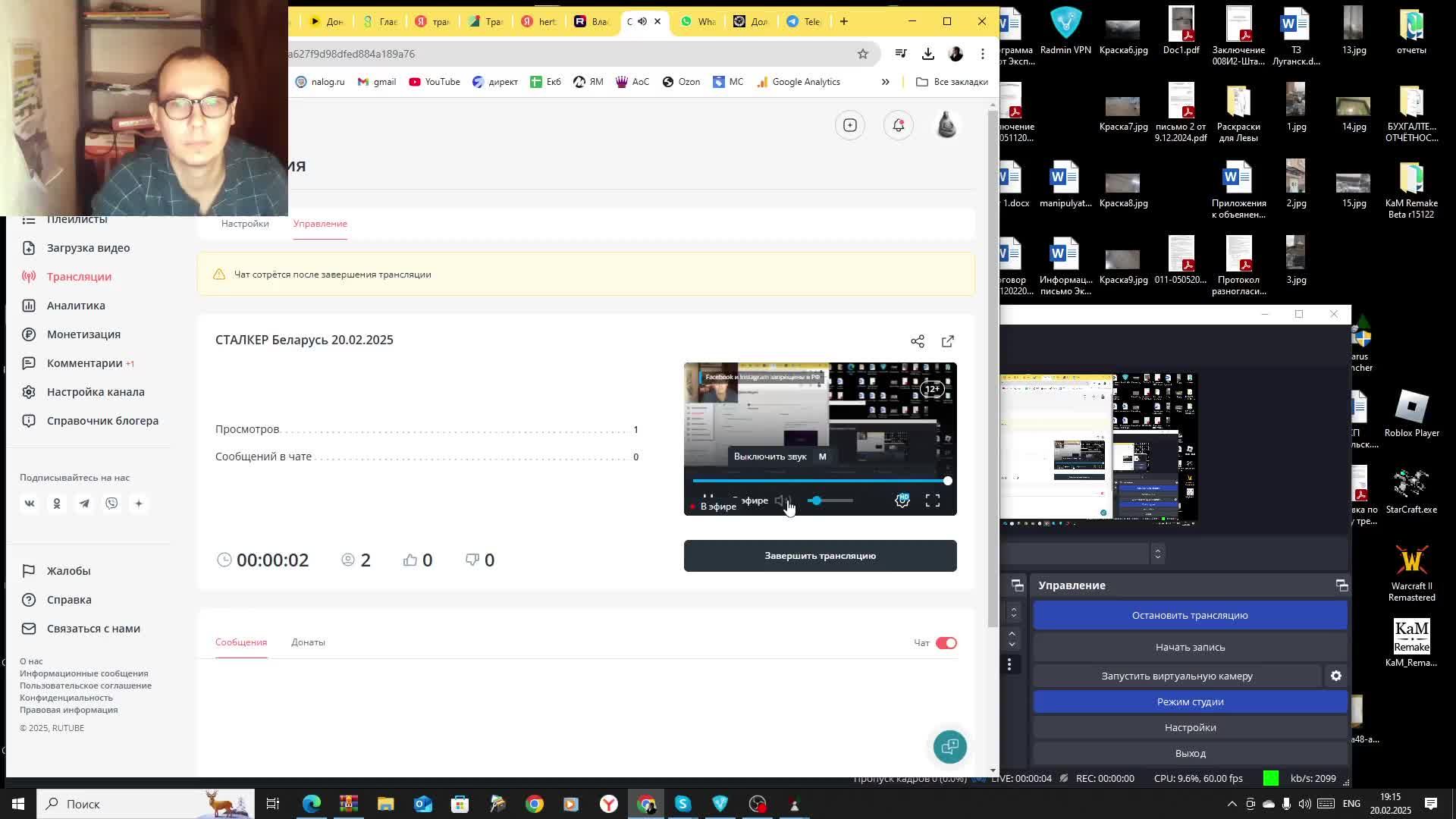Open Radmin VPN desktop shortcut

click(x=1065, y=31)
